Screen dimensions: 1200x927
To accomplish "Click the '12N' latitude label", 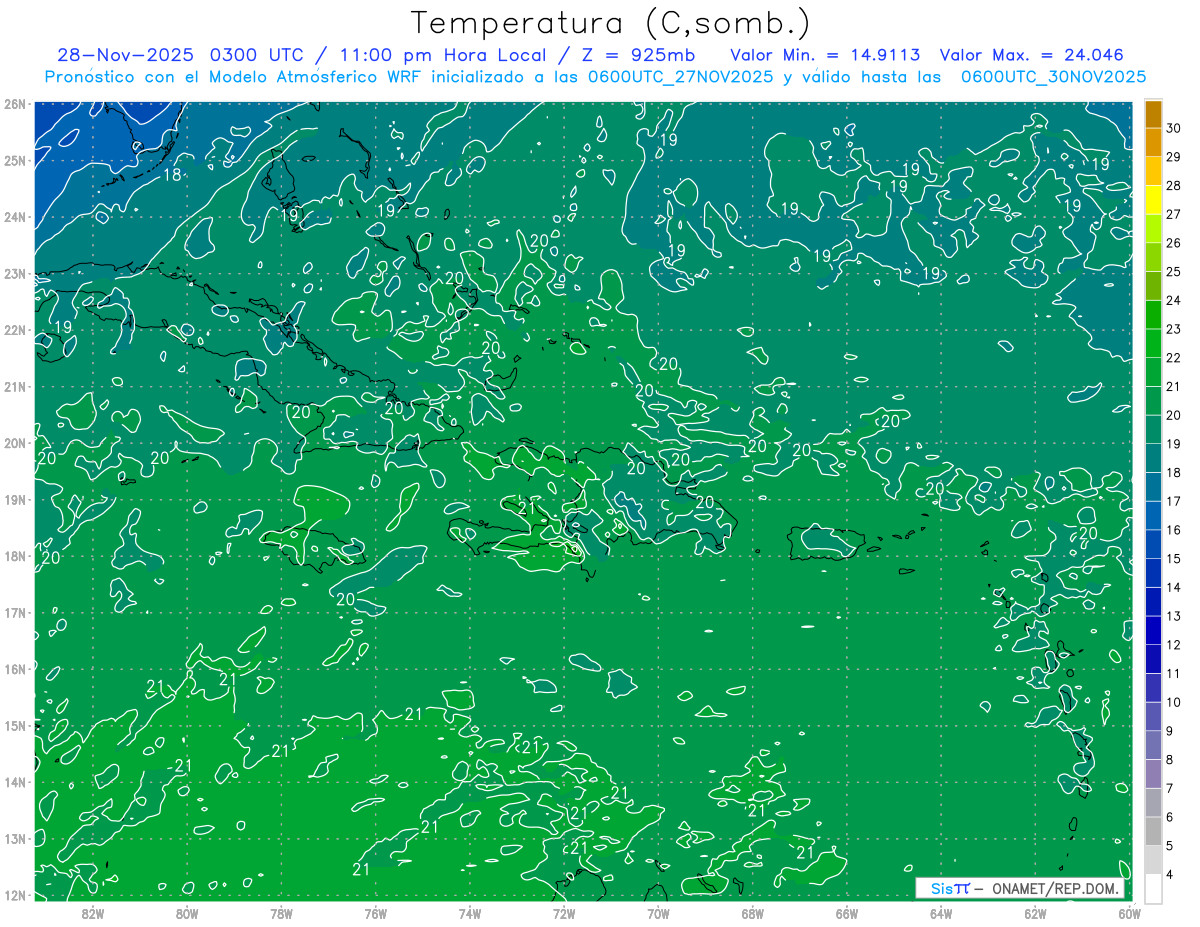I will (x=14, y=895).
